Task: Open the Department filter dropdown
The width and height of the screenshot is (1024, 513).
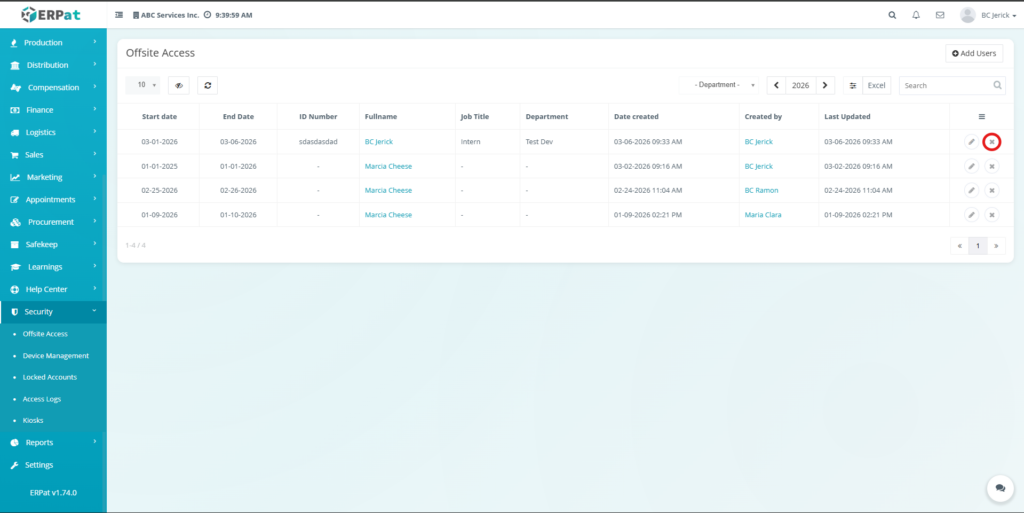Action: (x=719, y=86)
